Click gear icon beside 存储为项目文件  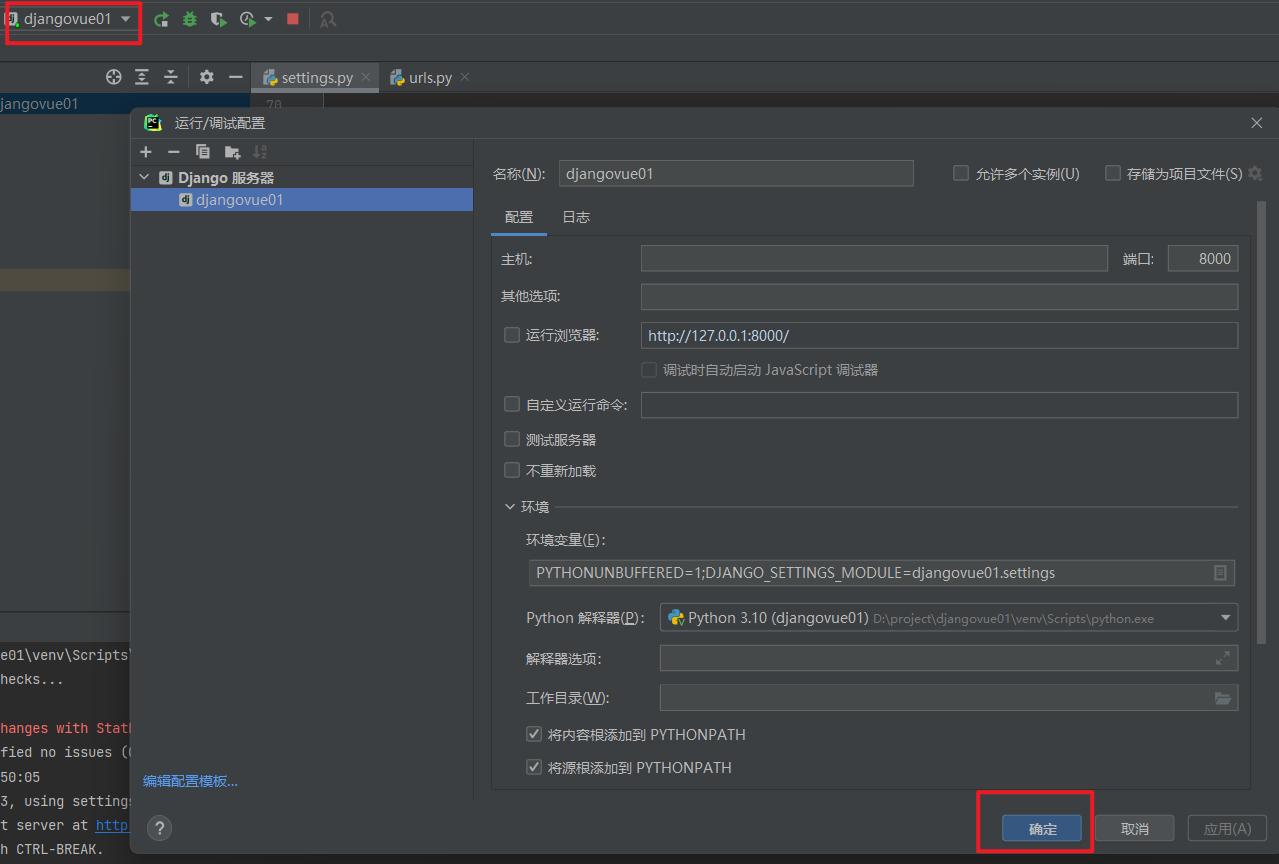point(1256,173)
